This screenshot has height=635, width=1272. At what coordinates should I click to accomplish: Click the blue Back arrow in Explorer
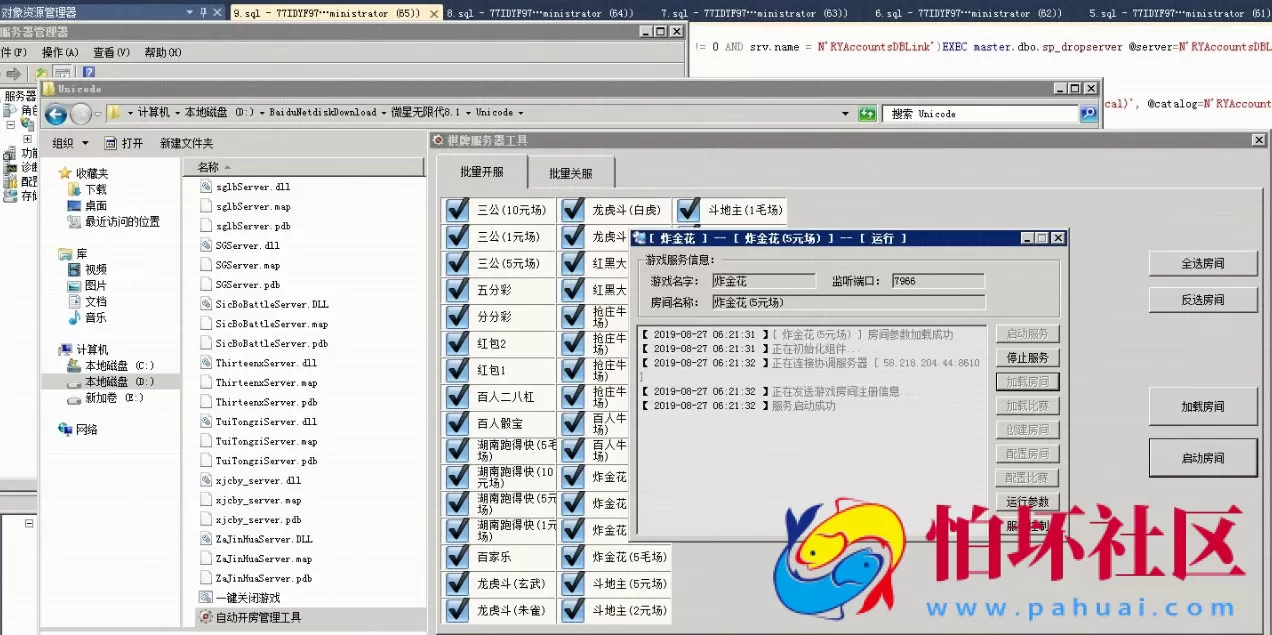[56, 114]
